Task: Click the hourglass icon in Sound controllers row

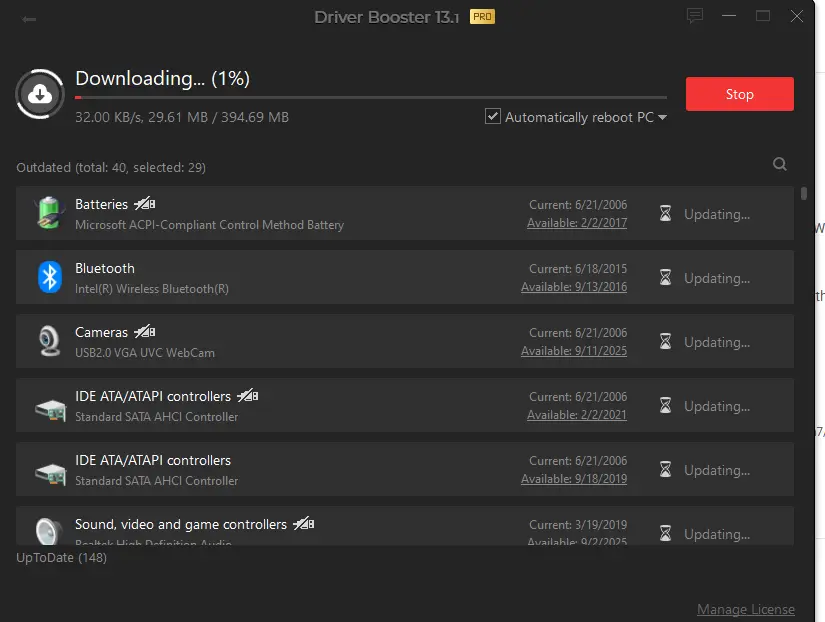Action: [x=666, y=533]
